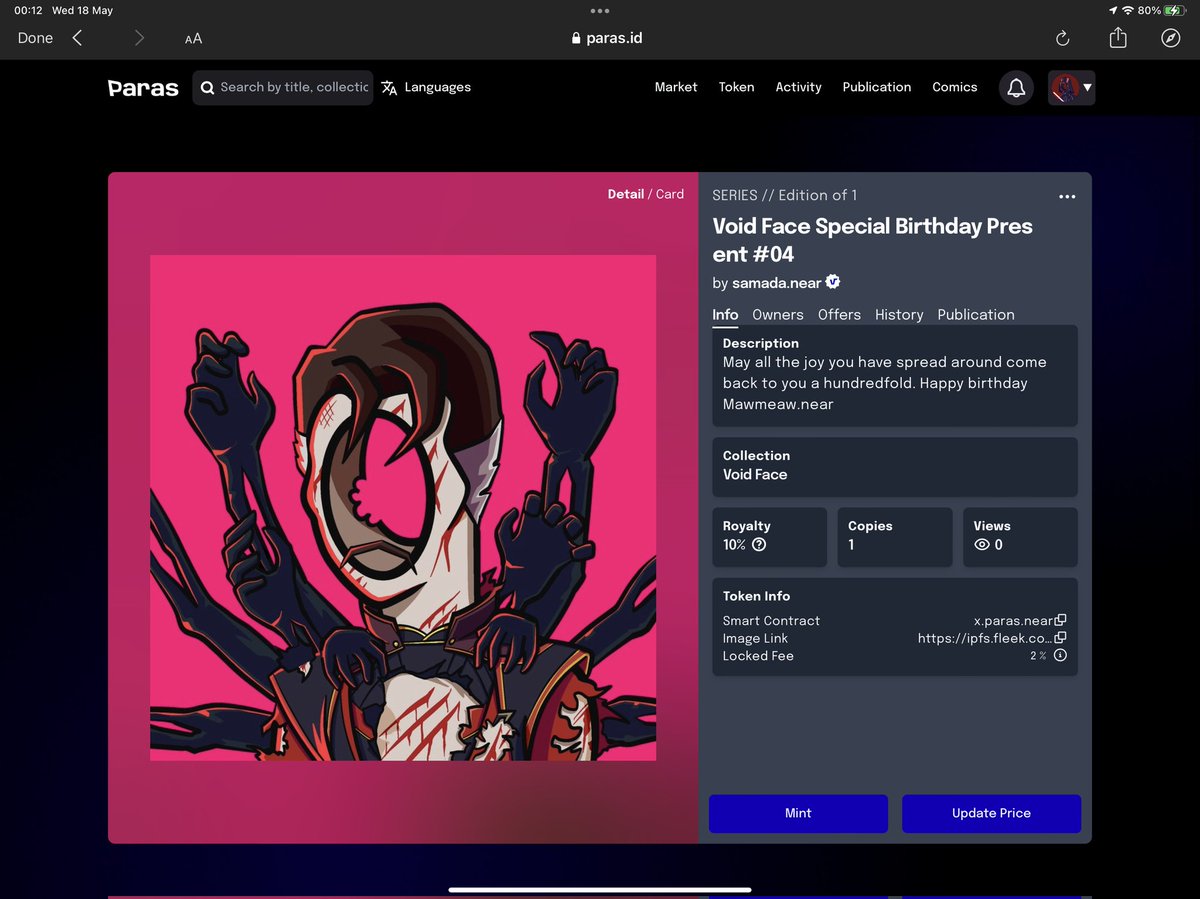Copy the x.paras.near smart contract
The height and width of the screenshot is (899, 1200).
[1061, 620]
